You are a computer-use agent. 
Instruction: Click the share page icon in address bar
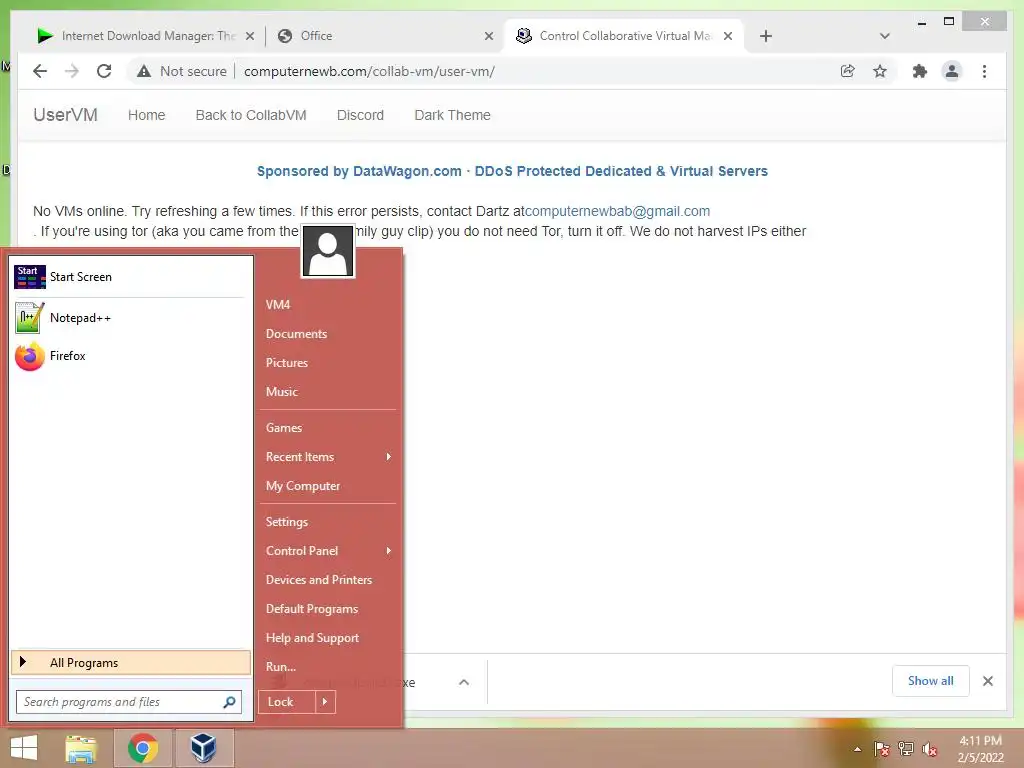[x=847, y=71]
